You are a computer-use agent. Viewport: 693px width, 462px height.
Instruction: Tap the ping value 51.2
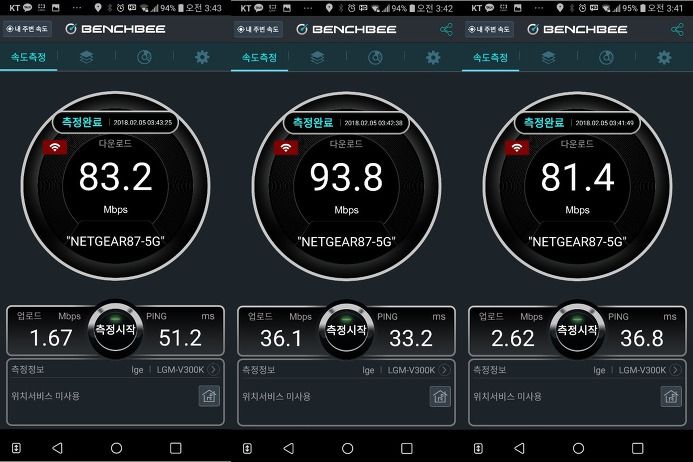180,338
